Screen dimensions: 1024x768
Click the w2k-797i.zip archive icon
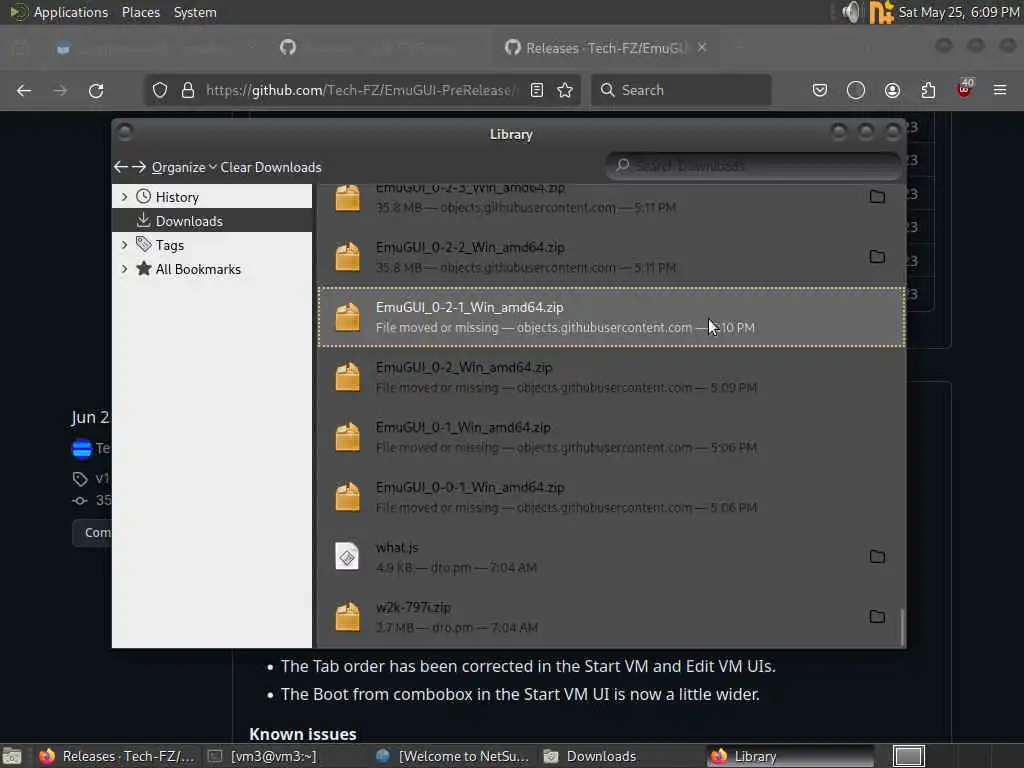347,616
